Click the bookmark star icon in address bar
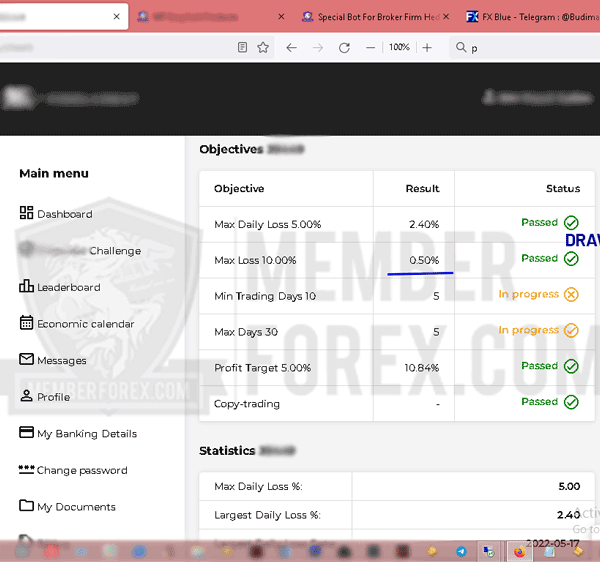This screenshot has width=600, height=562. [263, 47]
